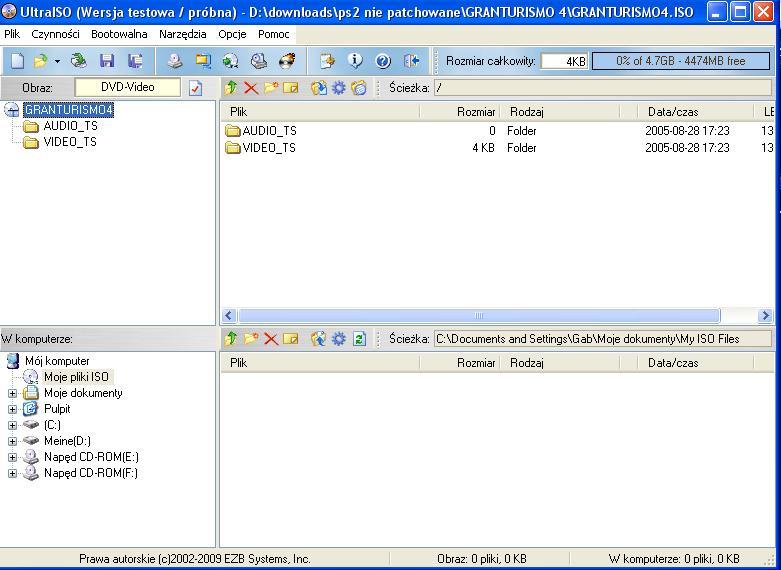Click the Rename icon in image pane toolbar

(291, 88)
